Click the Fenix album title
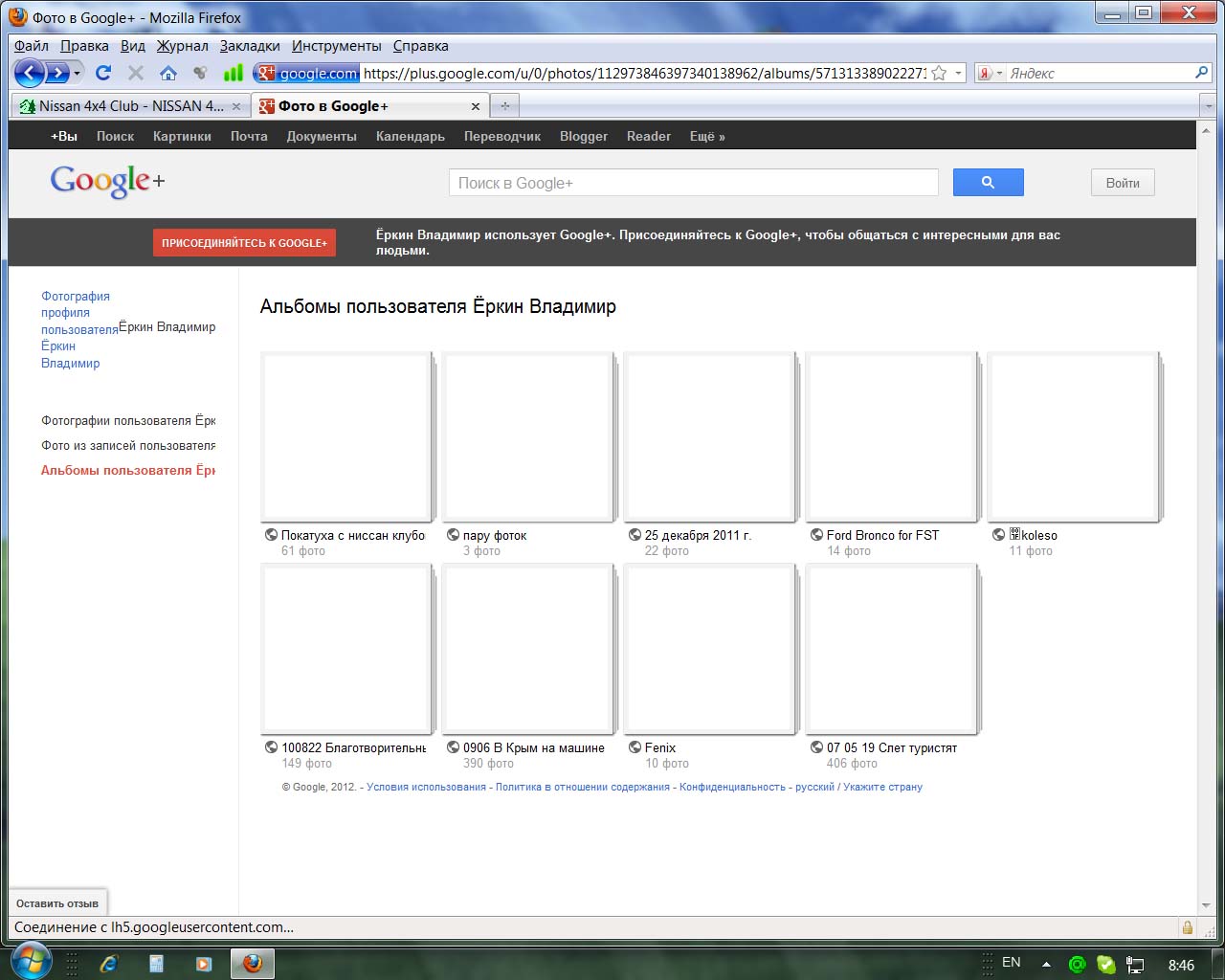Screen dimensions: 1225x980 point(660,747)
